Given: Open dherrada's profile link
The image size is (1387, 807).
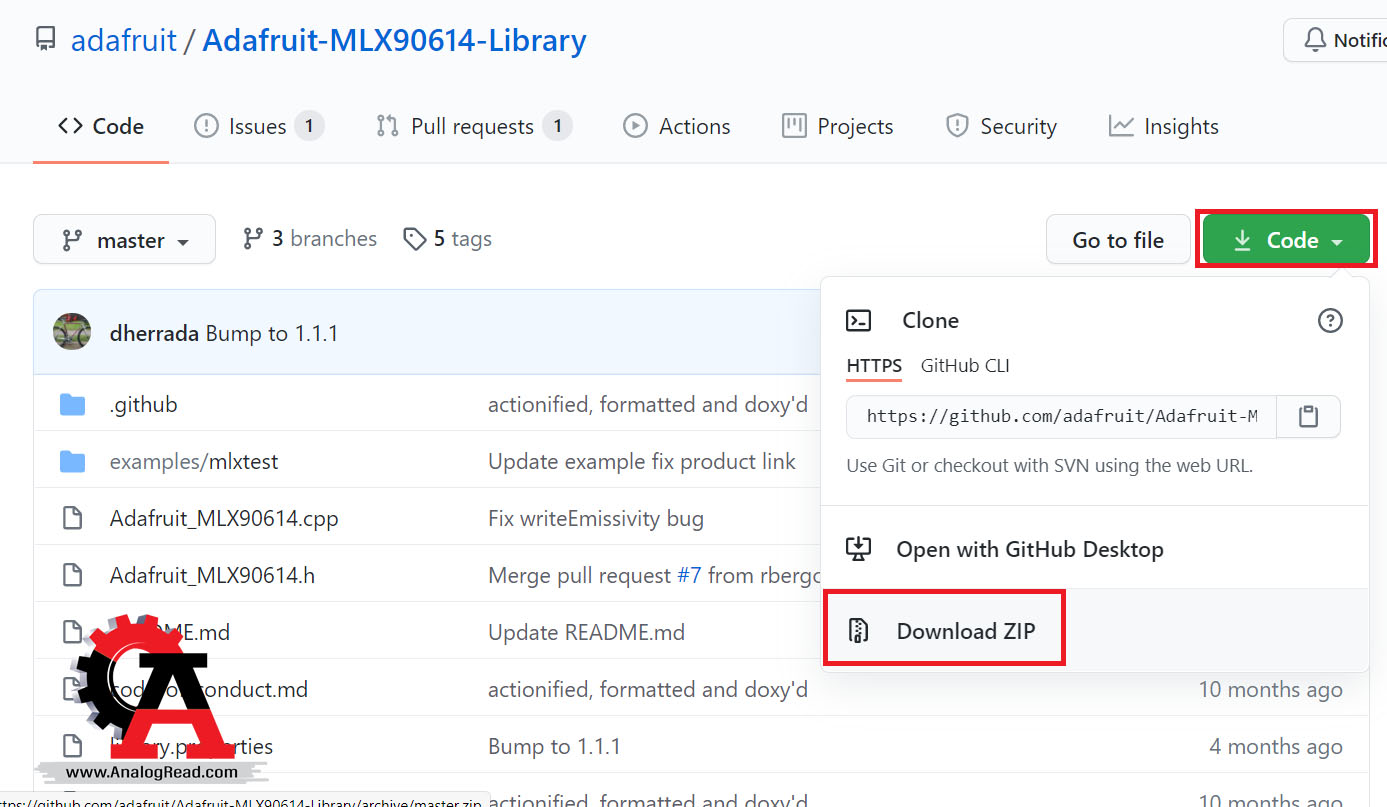Looking at the screenshot, I should coord(155,334).
